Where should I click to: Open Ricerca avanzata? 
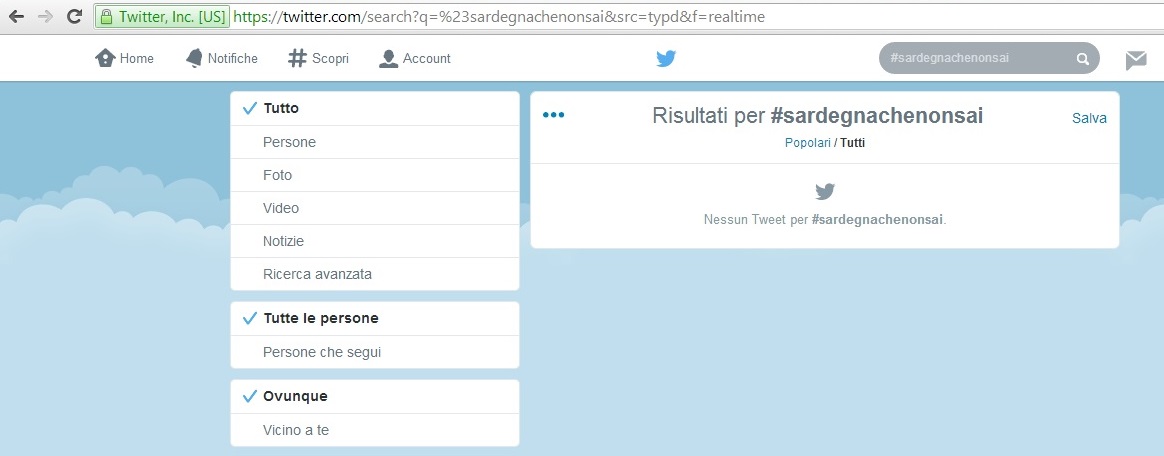coord(375,274)
